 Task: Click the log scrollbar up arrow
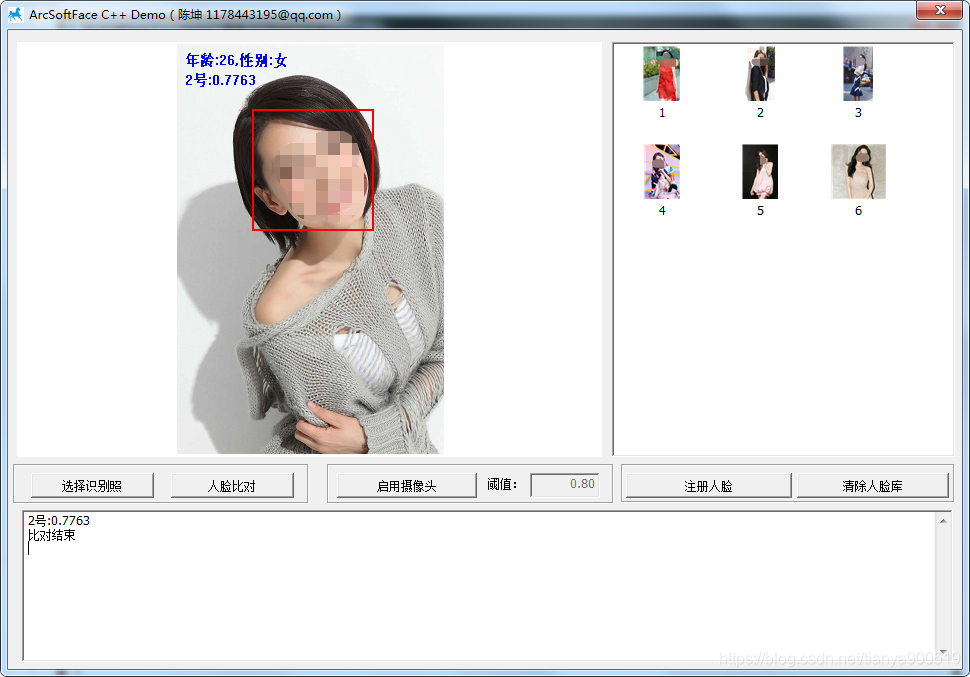[943, 521]
